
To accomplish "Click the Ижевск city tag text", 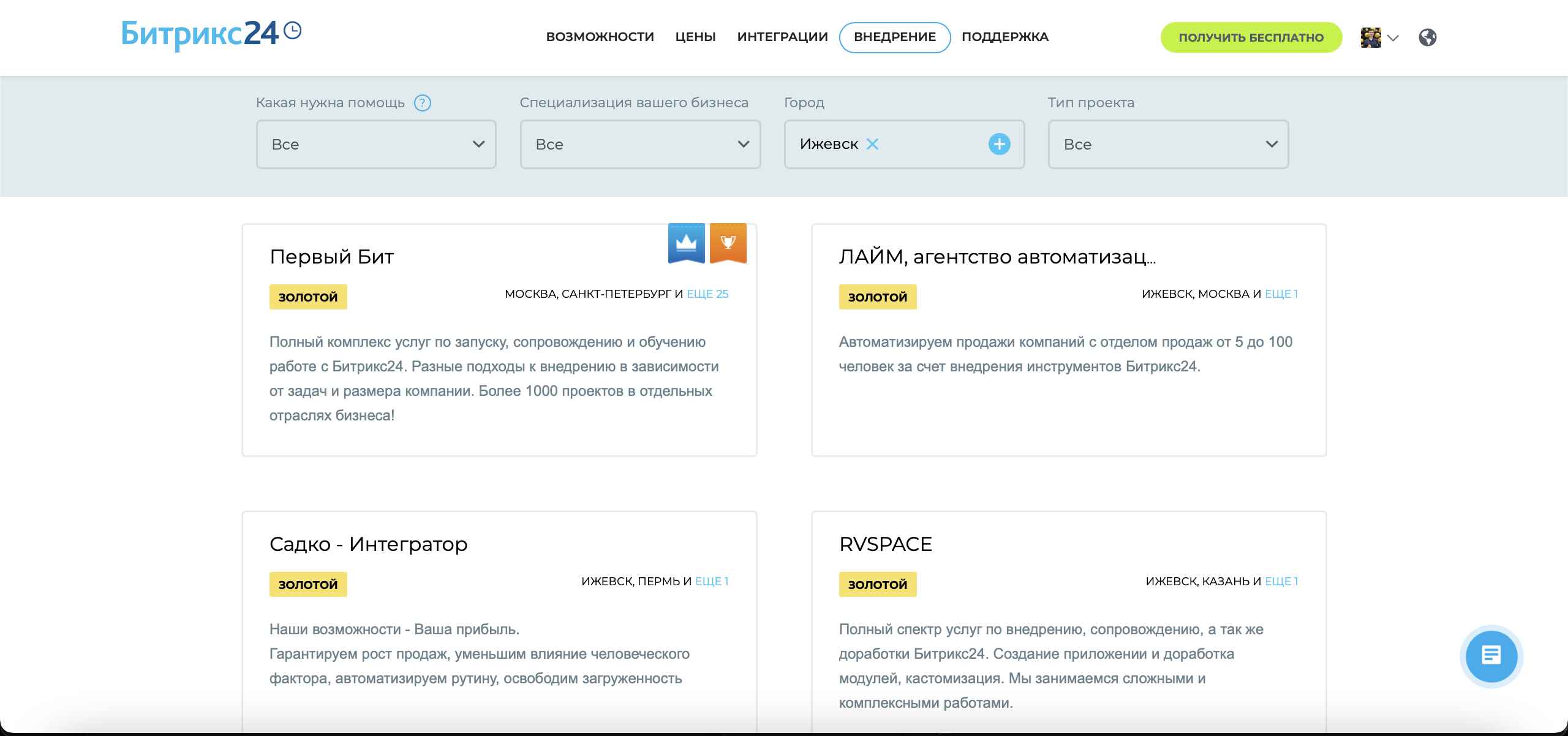I will (829, 144).
